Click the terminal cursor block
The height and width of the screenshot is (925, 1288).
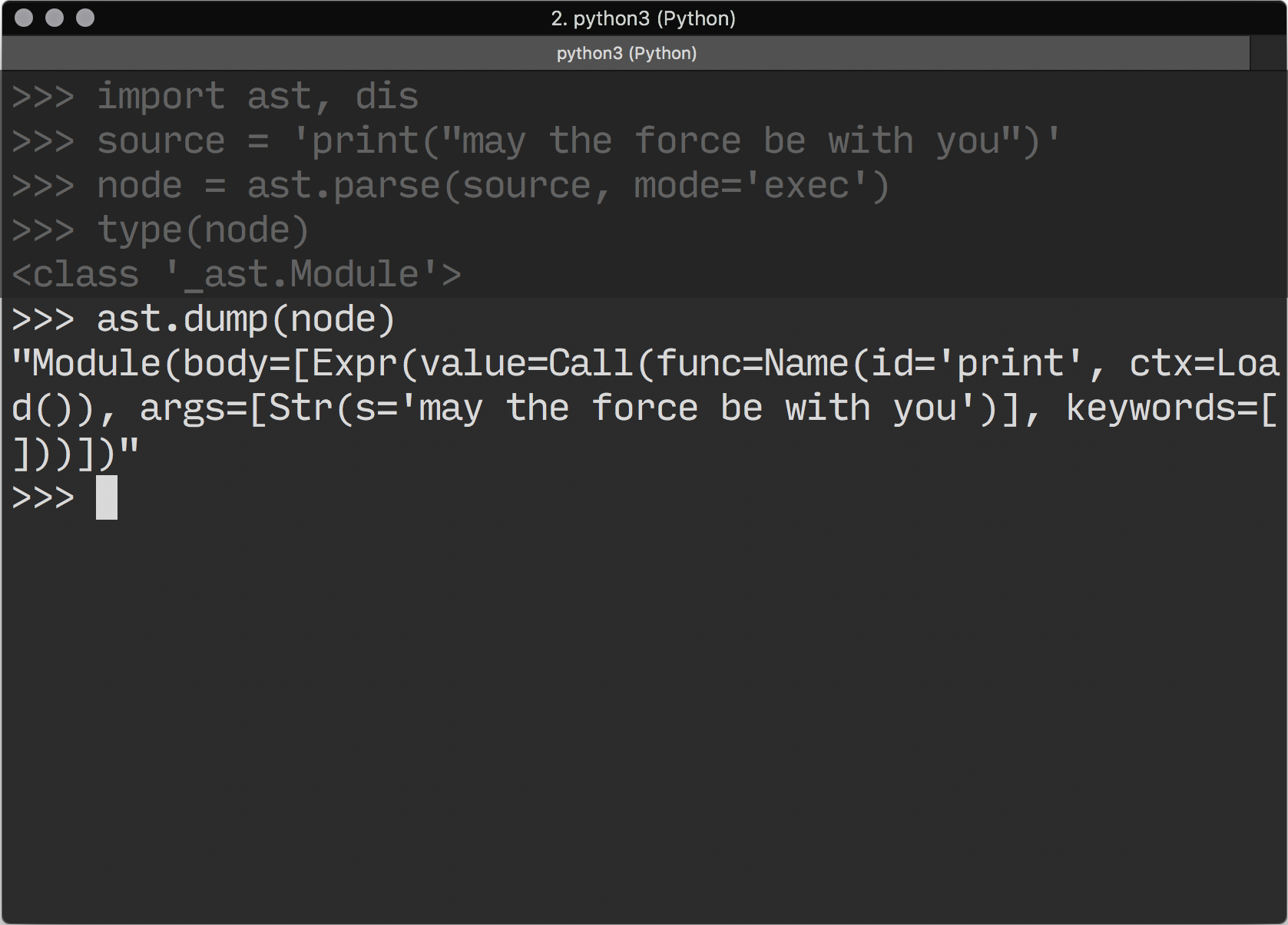coord(107,497)
